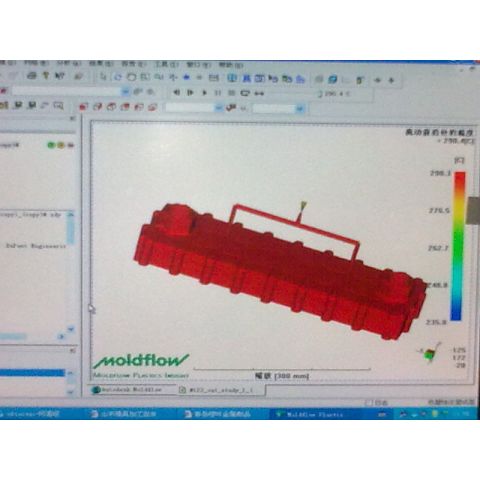Click the red icon between the two dropdowns
The image size is (480, 480).
tap(231, 108)
